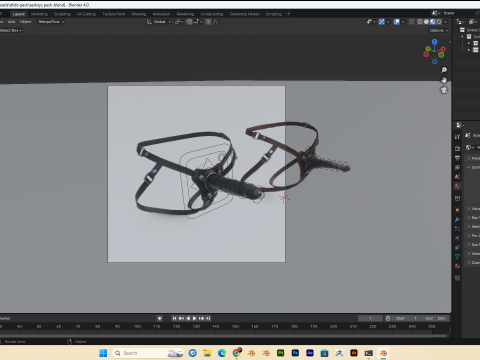Click the timeline horizontal scrollbar

point(224,335)
